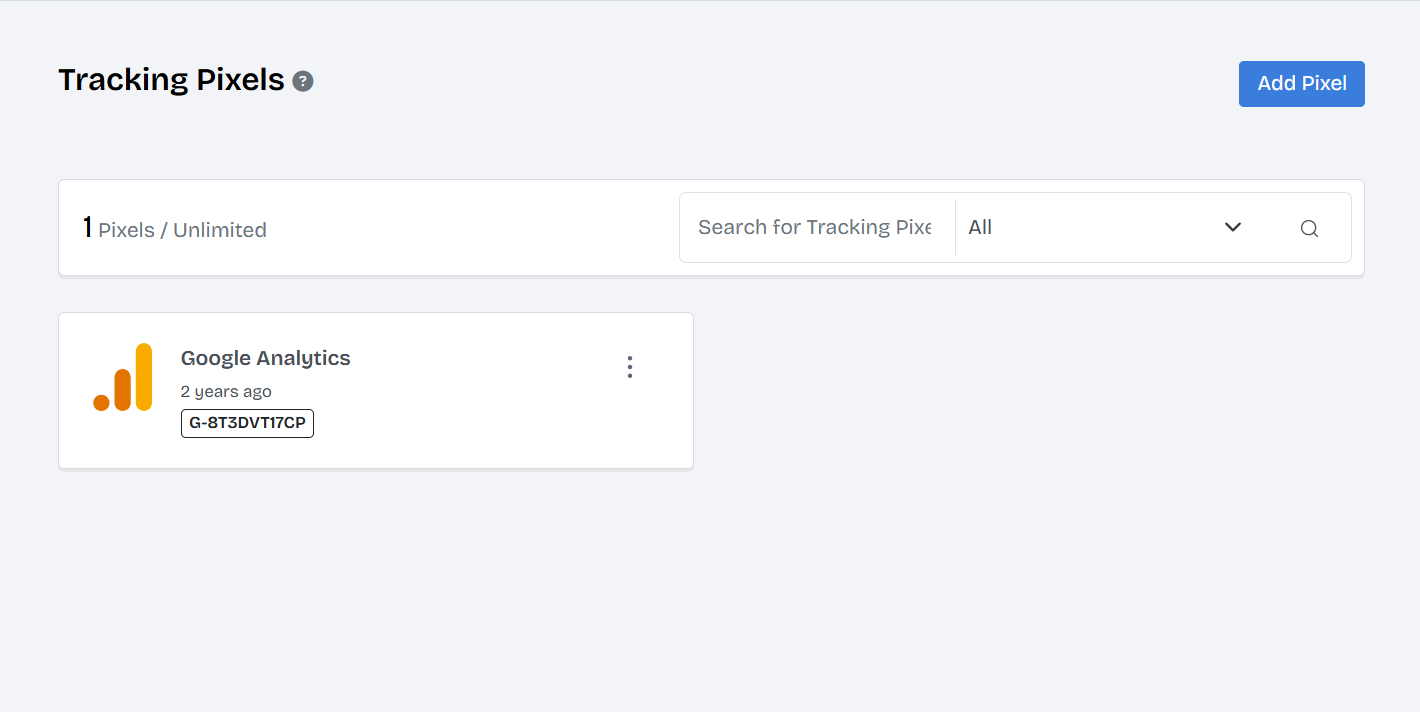
Task: Click the Google Analytics bar chart logo
Action: pyautogui.click(x=122, y=377)
